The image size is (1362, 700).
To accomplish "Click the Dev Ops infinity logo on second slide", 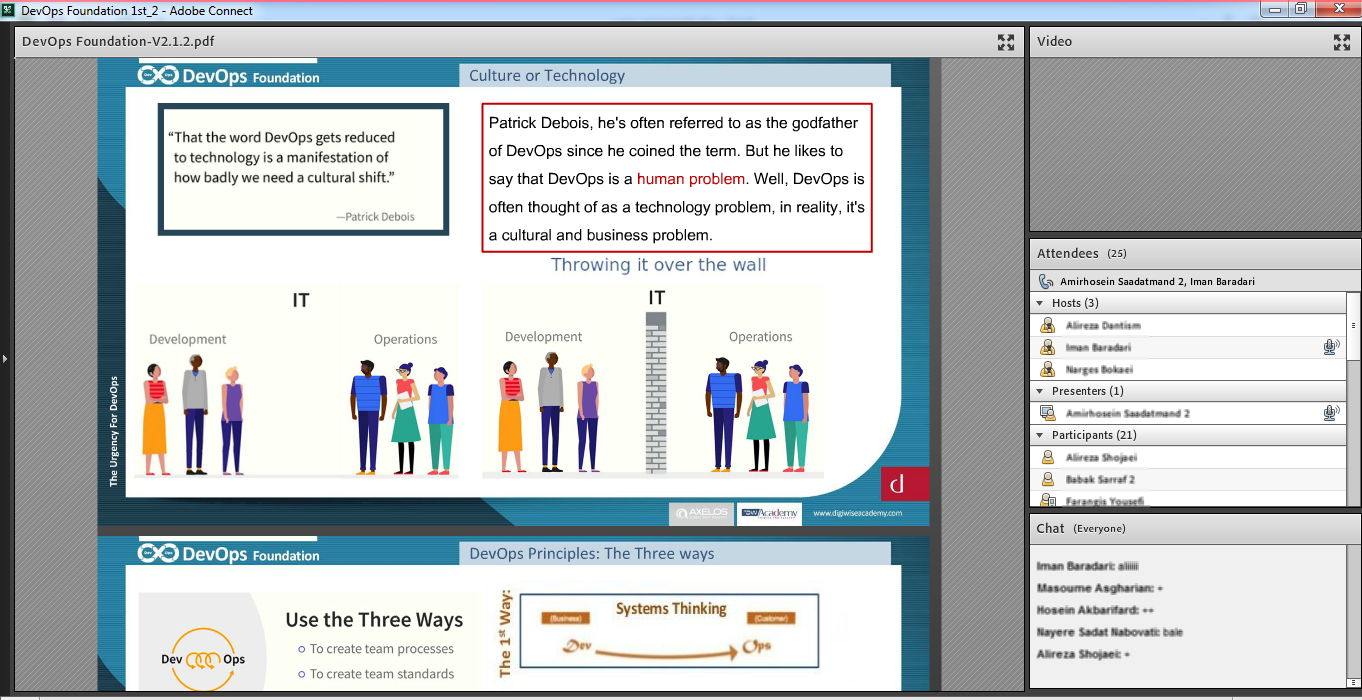I will (x=203, y=659).
